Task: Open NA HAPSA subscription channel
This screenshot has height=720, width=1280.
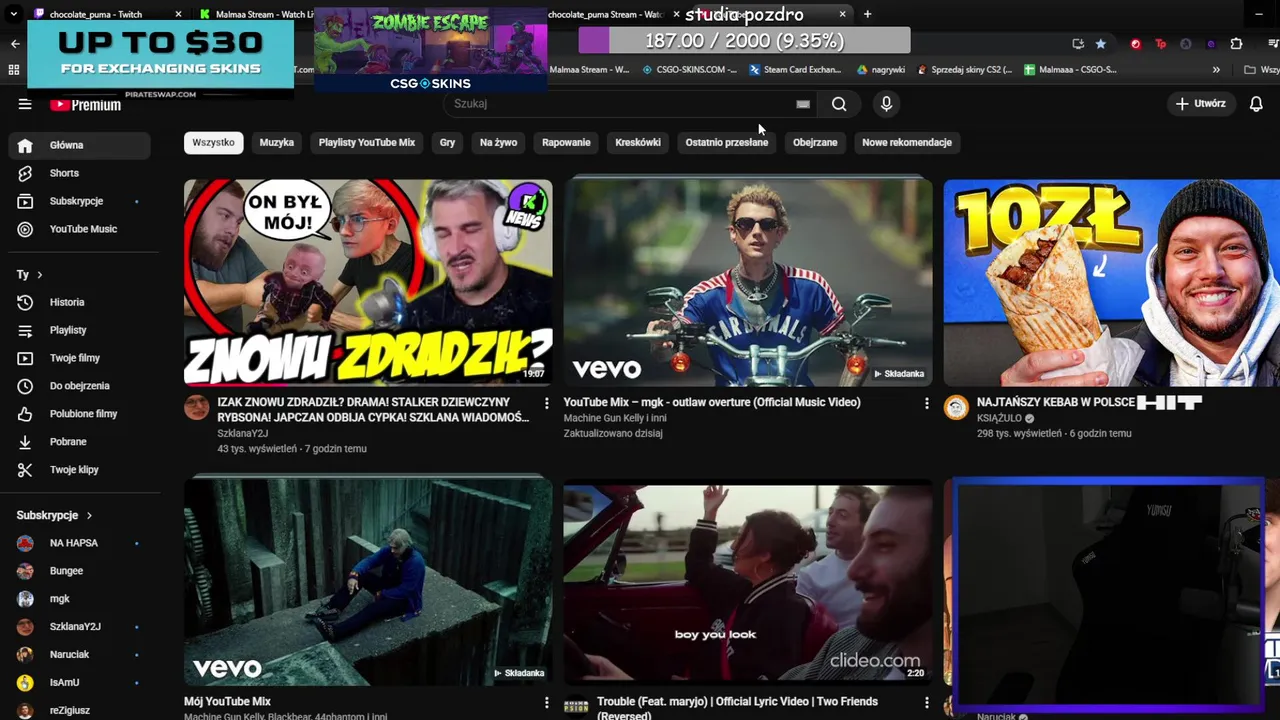Action: click(x=80, y=543)
